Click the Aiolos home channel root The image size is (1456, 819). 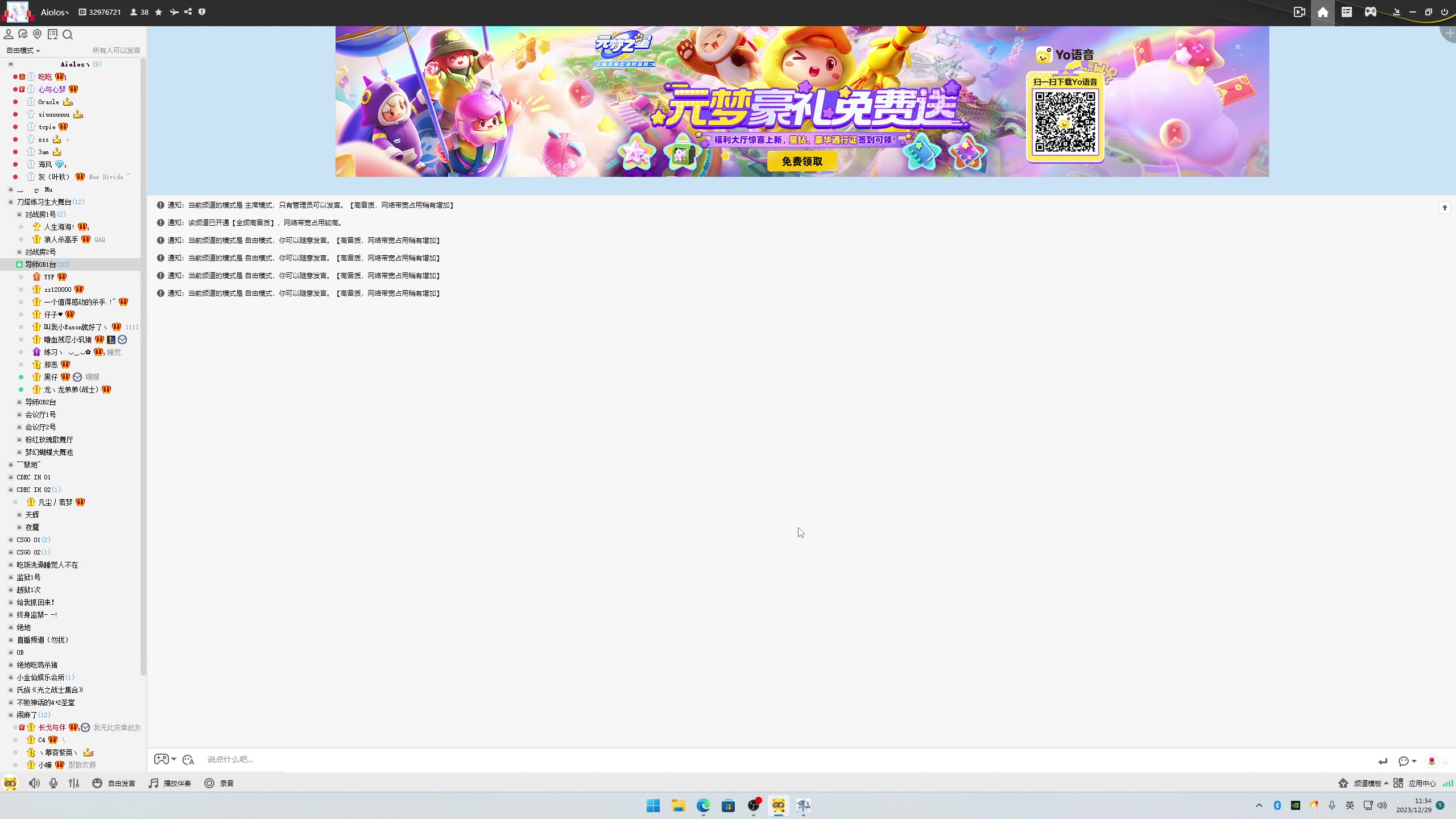point(75,64)
